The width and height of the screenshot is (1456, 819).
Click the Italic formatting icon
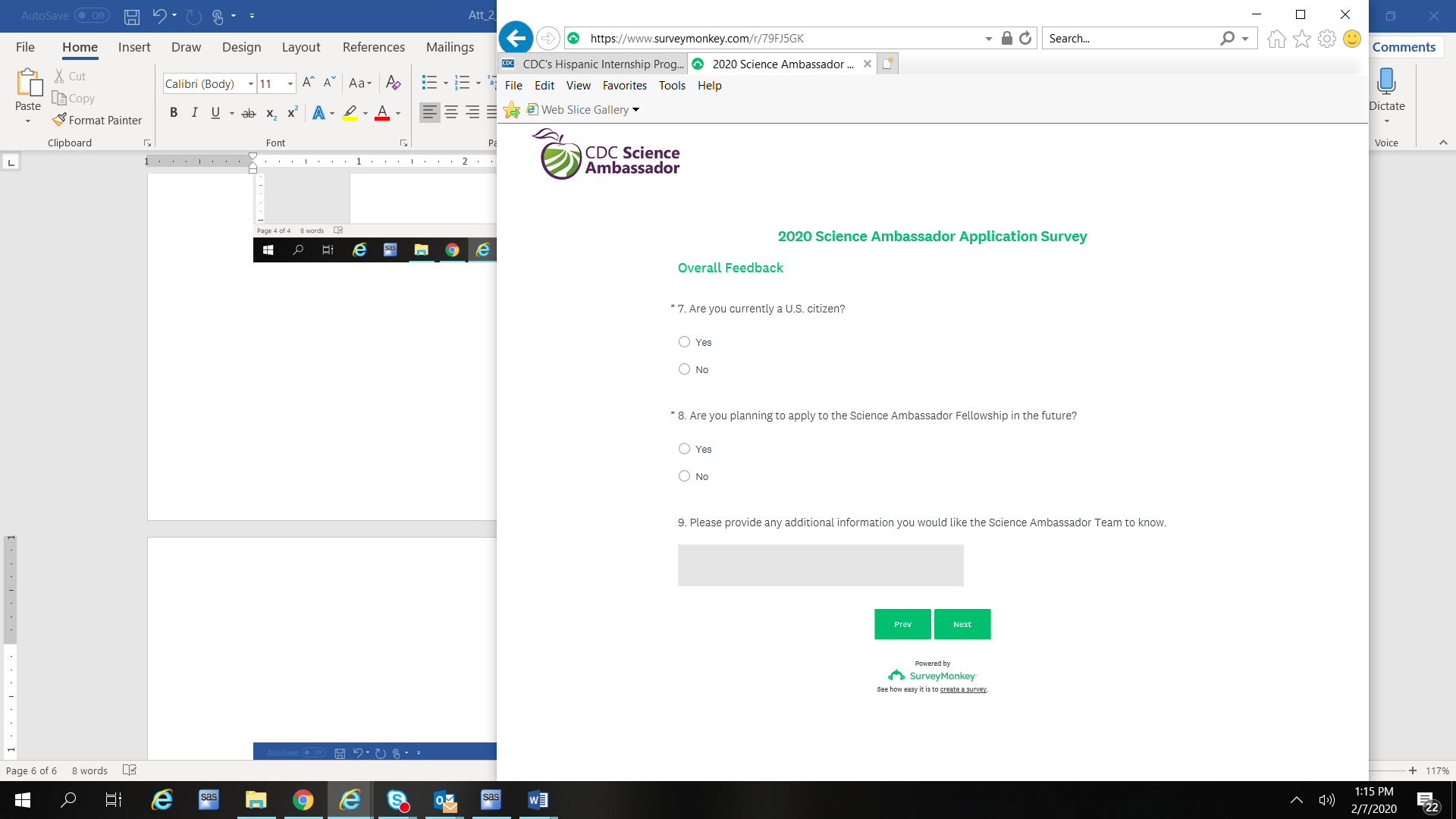(x=195, y=113)
